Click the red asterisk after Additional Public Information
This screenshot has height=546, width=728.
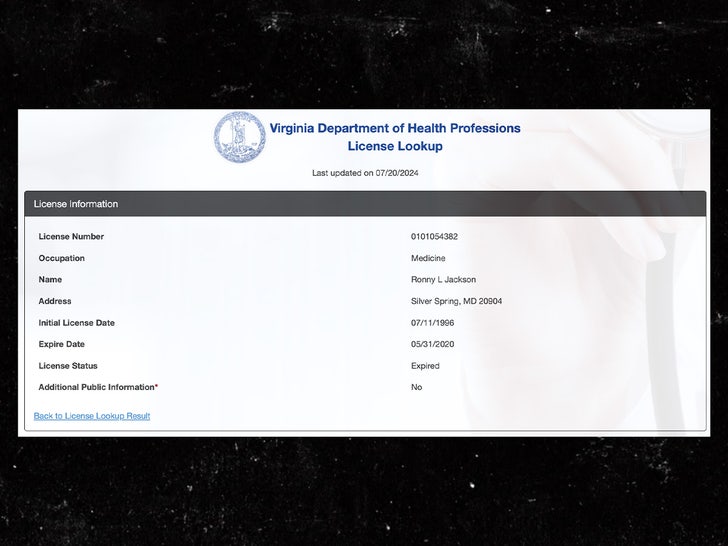(x=156, y=387)
